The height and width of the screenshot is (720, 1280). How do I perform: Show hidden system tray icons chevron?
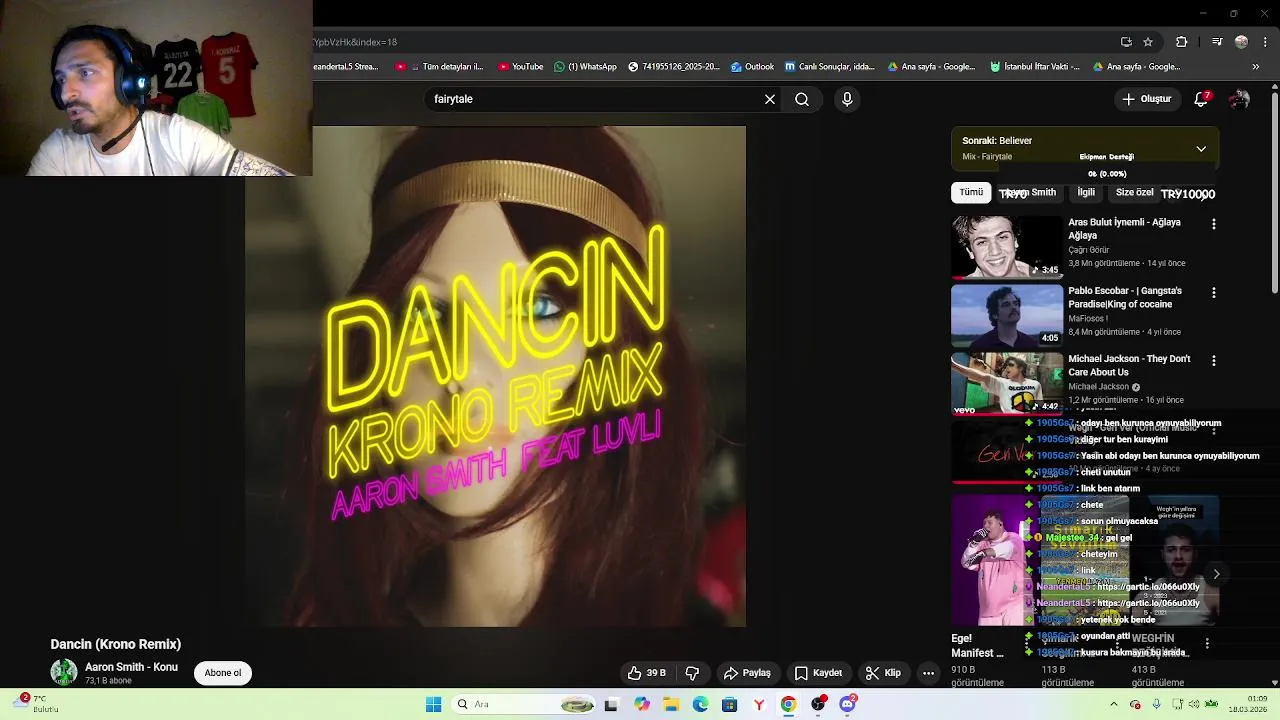1113,705
